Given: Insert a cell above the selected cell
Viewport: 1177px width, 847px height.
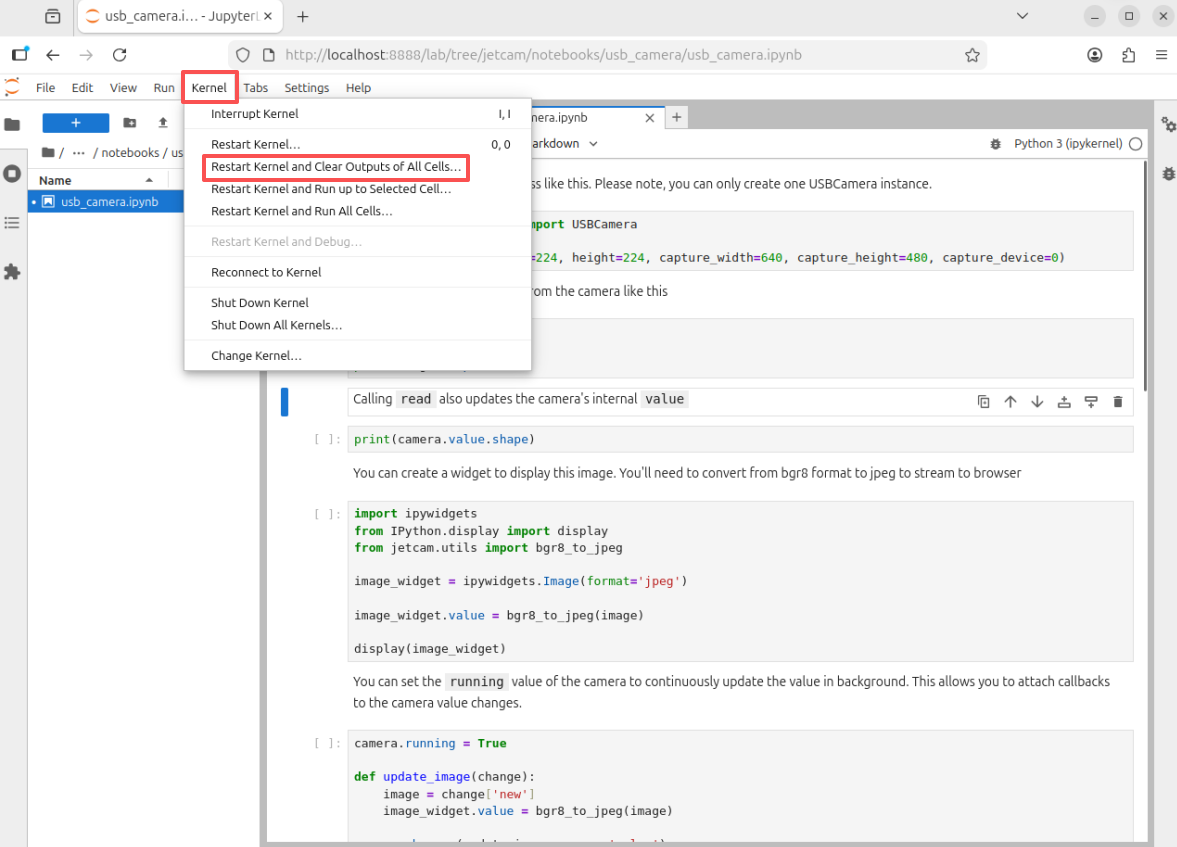Looking at the screenshot, I should point(1064,402).
